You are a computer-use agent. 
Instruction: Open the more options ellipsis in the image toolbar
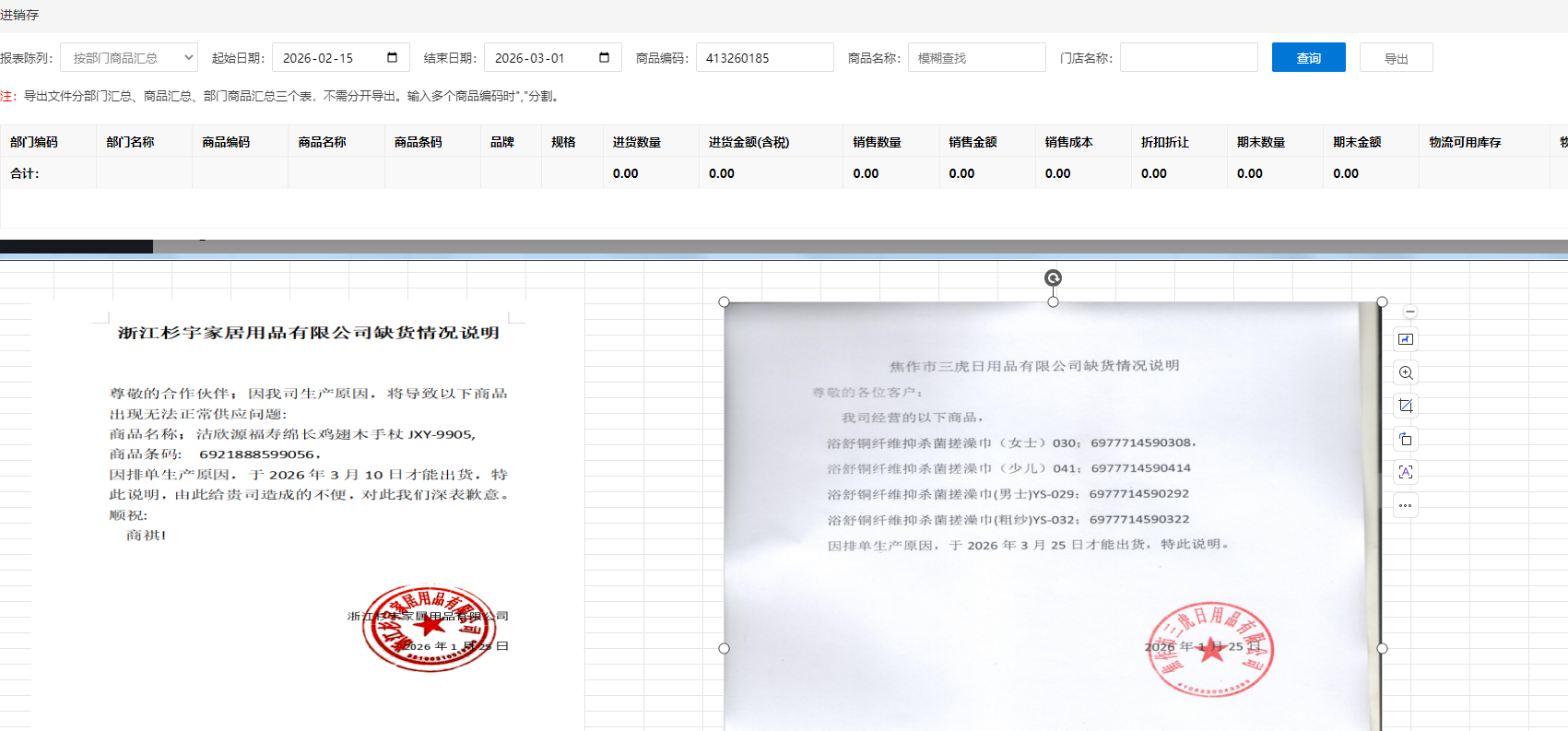(1405, 505)
